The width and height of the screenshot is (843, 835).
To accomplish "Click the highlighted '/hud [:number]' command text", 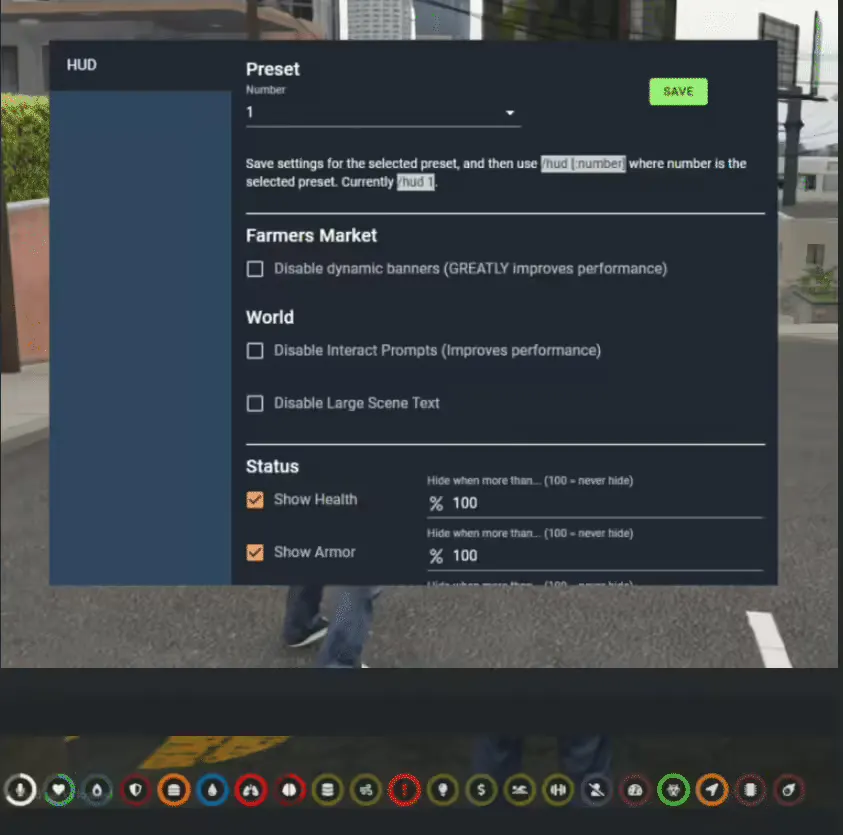I will tap(583, 163).
